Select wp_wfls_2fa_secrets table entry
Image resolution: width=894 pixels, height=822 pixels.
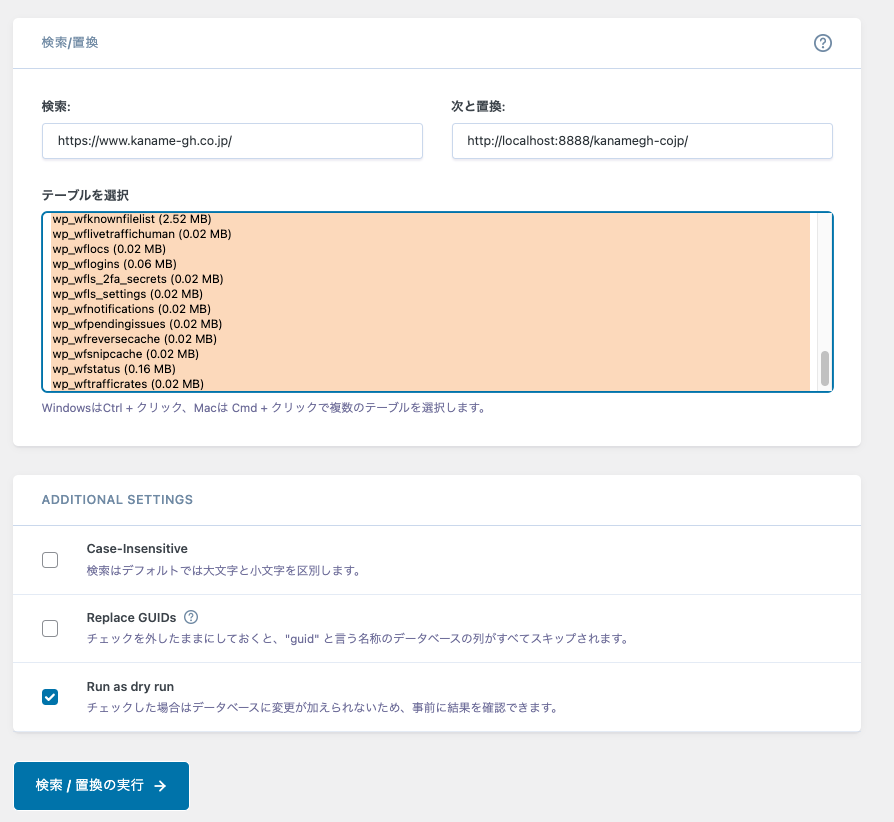coord(138,279)
